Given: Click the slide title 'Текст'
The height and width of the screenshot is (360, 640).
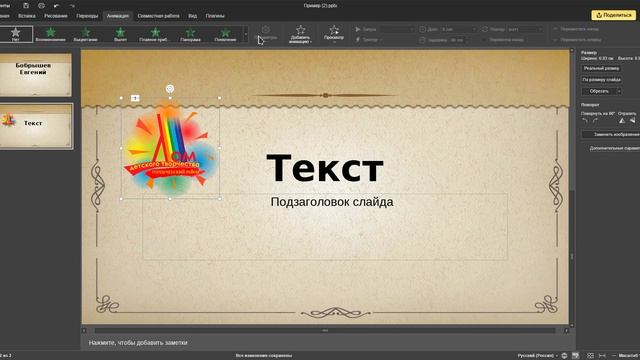Looking at the screenshot, I should click(325, 168).
